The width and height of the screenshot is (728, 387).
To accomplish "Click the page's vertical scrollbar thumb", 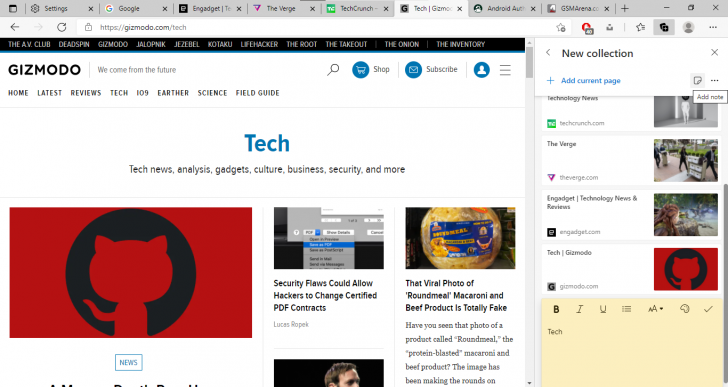I will pyautogui.click(x=529, y=62).
